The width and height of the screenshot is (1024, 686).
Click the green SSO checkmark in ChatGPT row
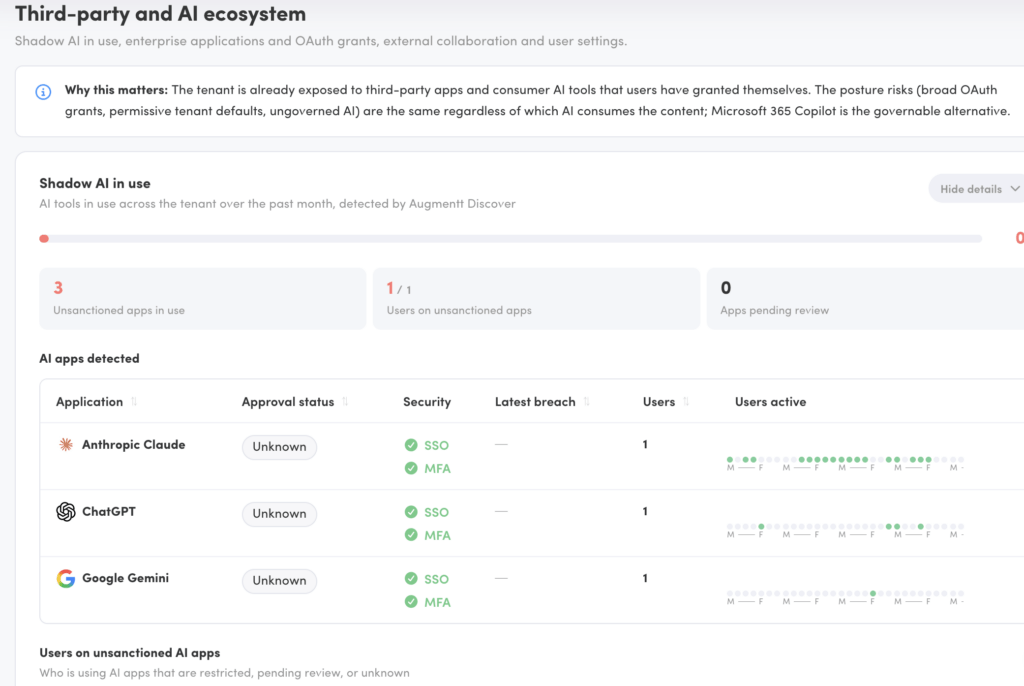[411, 512]
